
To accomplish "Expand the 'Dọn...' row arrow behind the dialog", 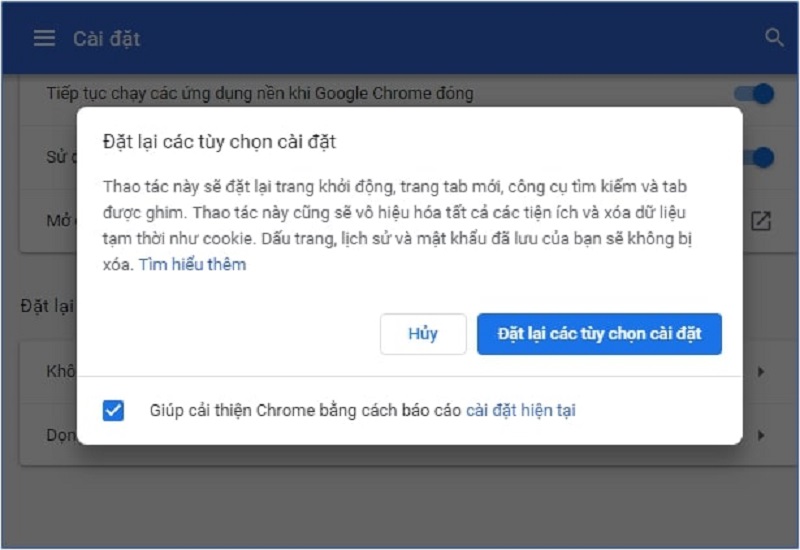I will pos(761,436).
